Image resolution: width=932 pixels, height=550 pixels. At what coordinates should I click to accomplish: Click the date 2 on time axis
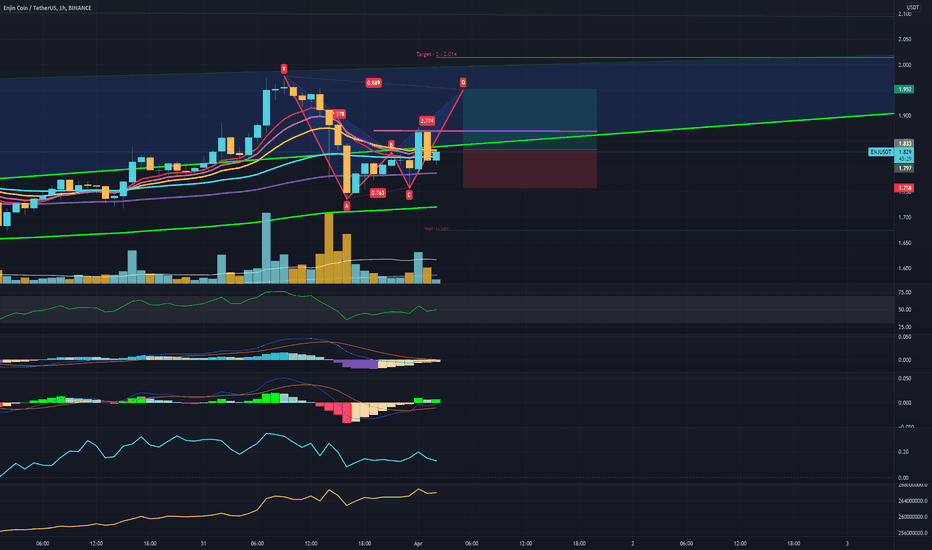coord(632,543)
